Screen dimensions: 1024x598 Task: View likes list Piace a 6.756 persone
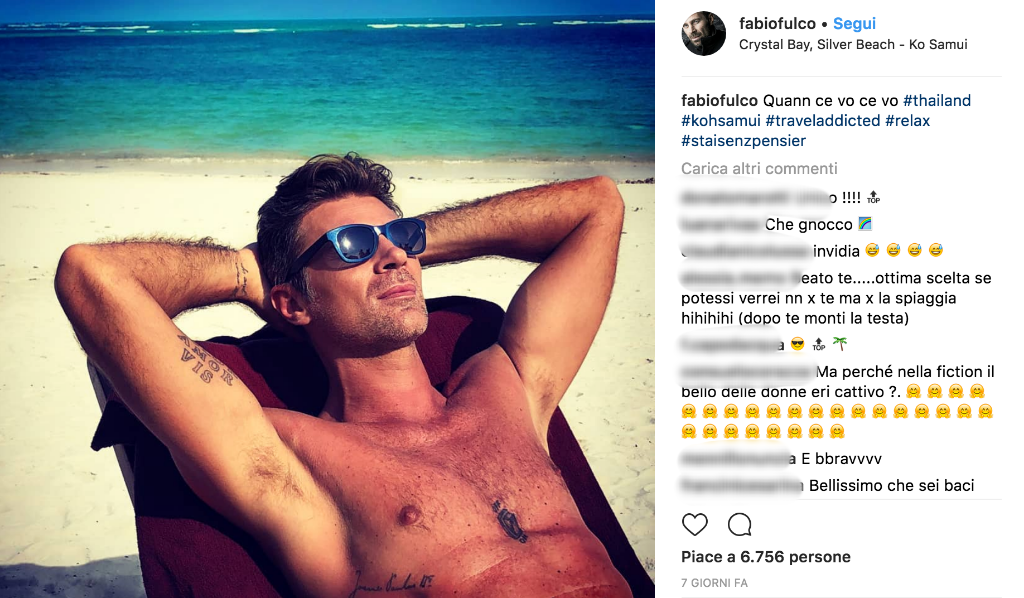766,557
